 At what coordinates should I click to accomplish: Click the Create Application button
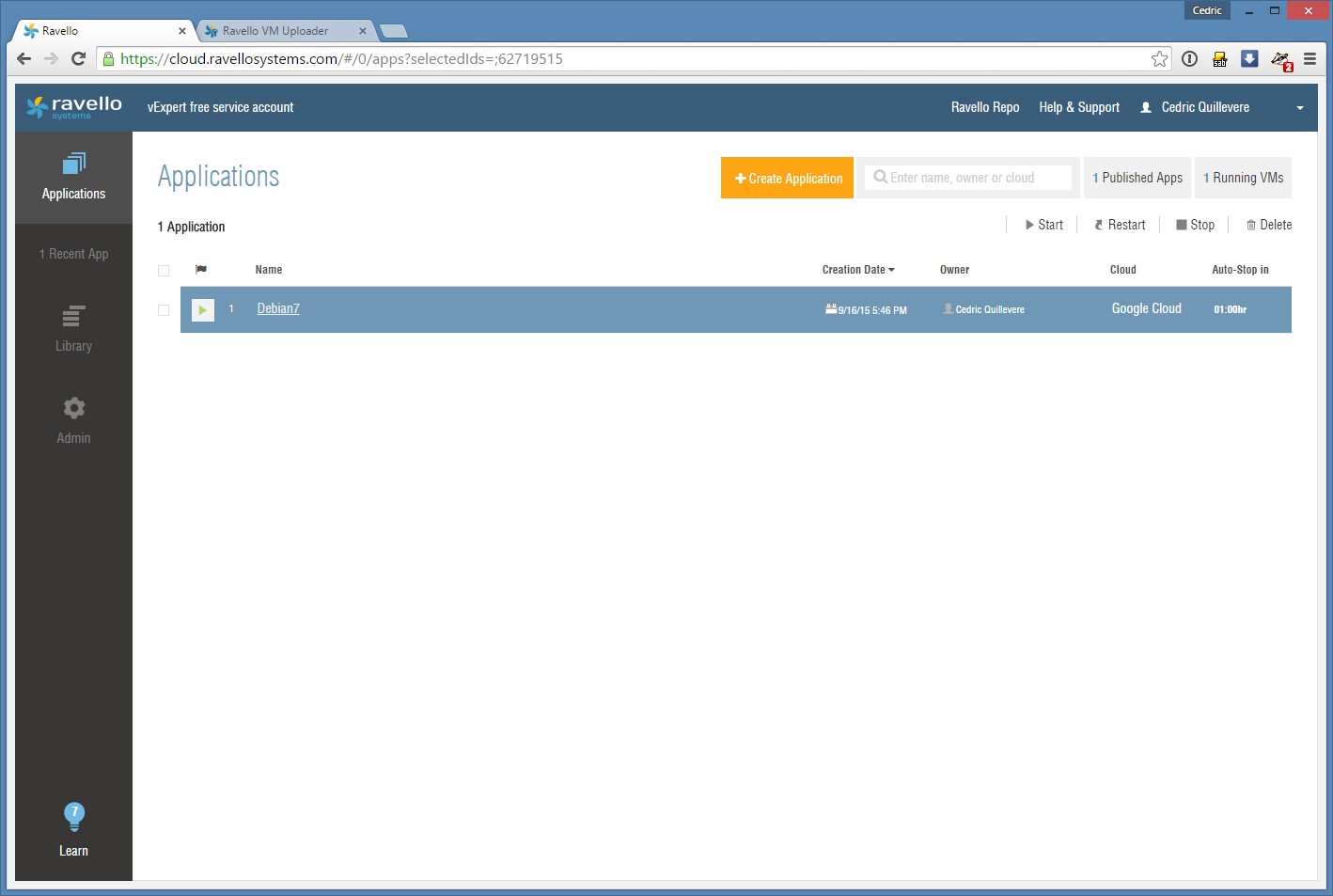click(x=787, y=178)
